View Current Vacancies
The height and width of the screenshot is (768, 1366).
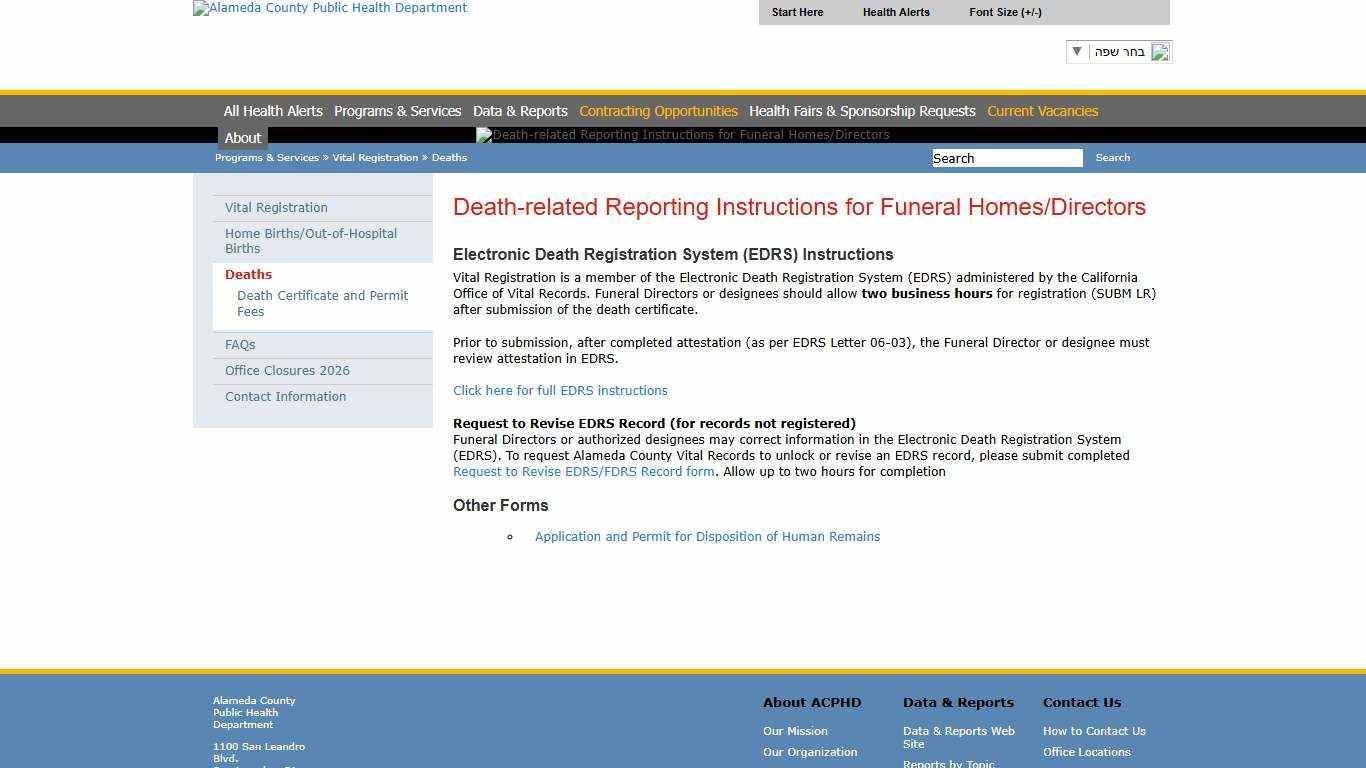(1042, 111)
